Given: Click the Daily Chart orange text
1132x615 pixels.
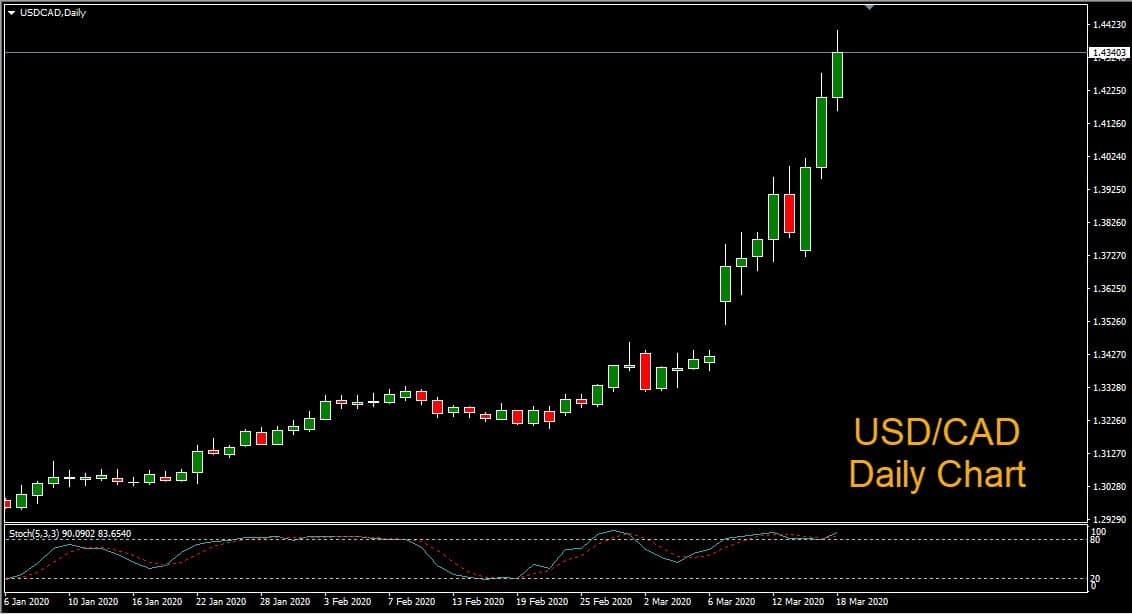Looking at the screenshot, I should (x=936, y=474).
